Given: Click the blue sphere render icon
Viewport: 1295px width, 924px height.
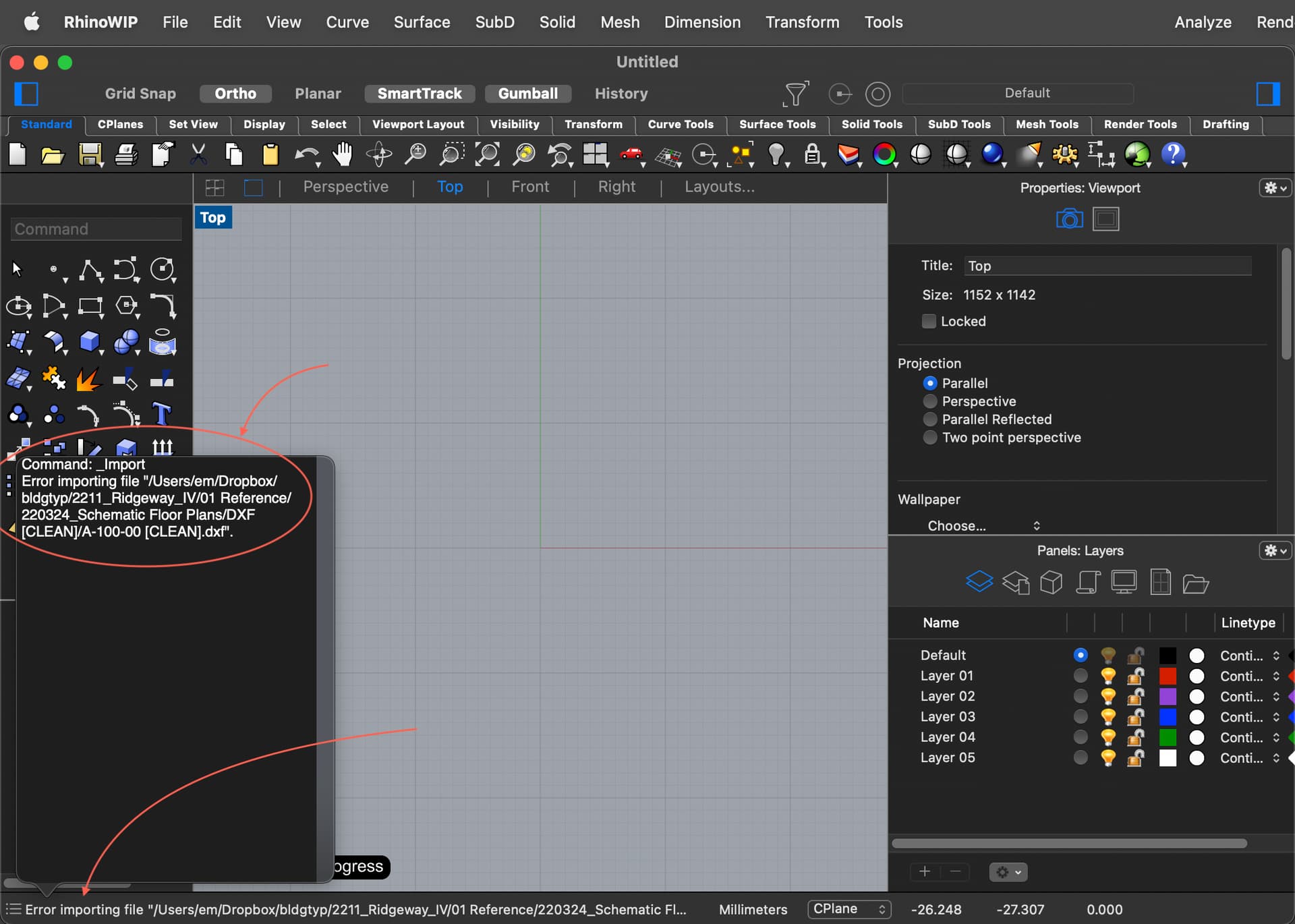Looking at the screenshot, I should coord(992,154).
